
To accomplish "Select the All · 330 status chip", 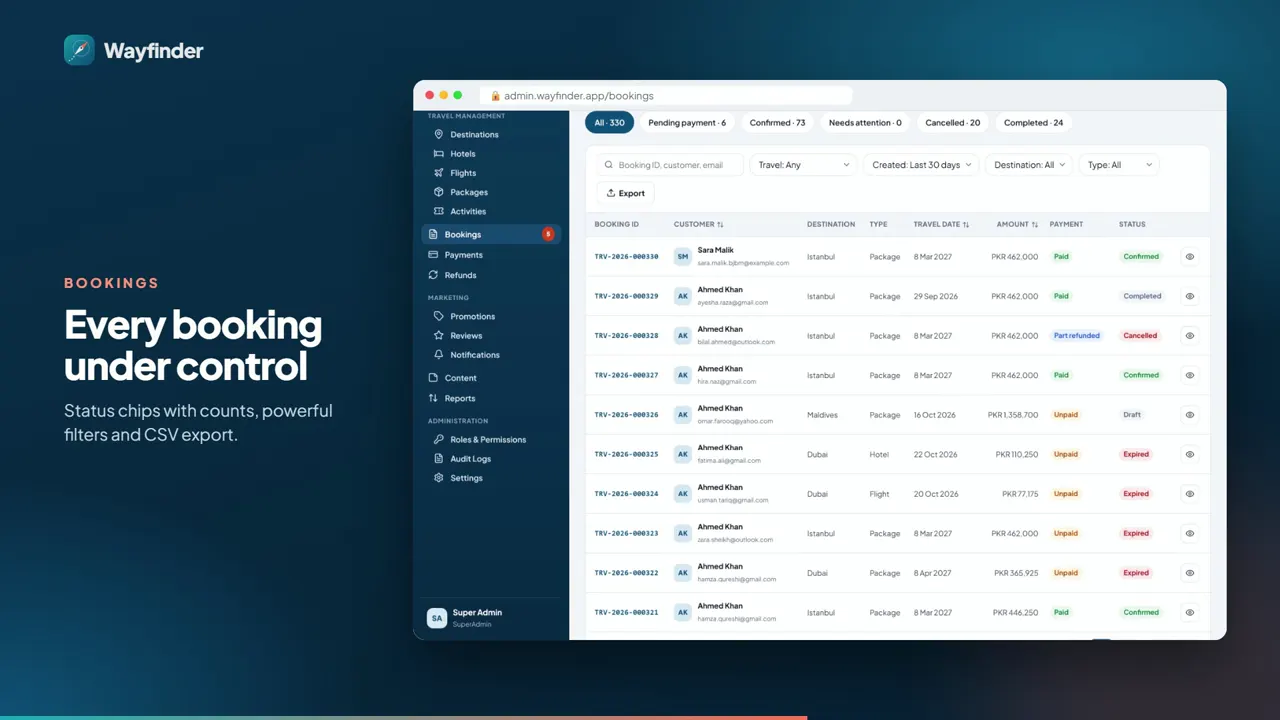I will pos(609,123).
